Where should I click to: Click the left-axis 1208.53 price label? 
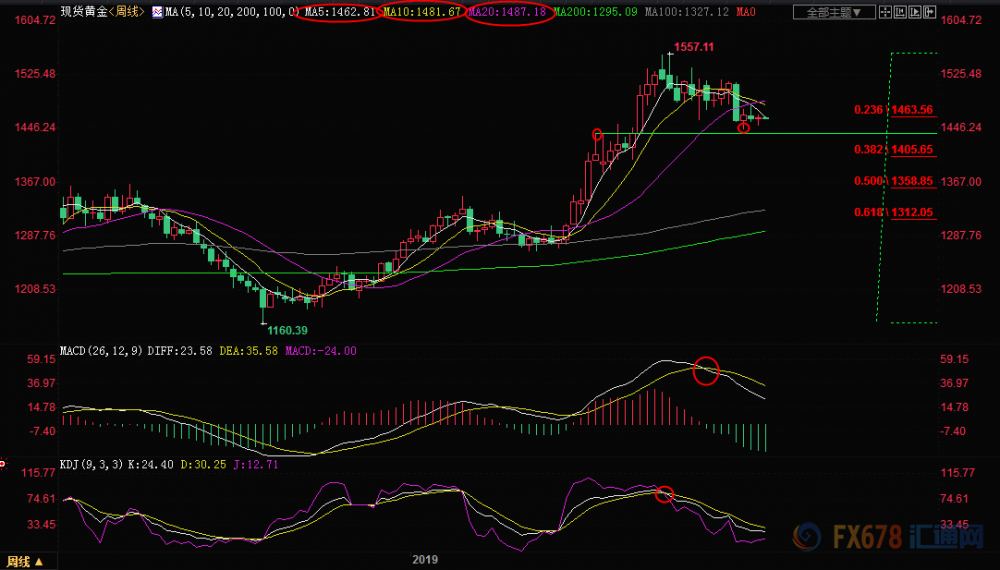pyautogui.click(x=35, y=289)
